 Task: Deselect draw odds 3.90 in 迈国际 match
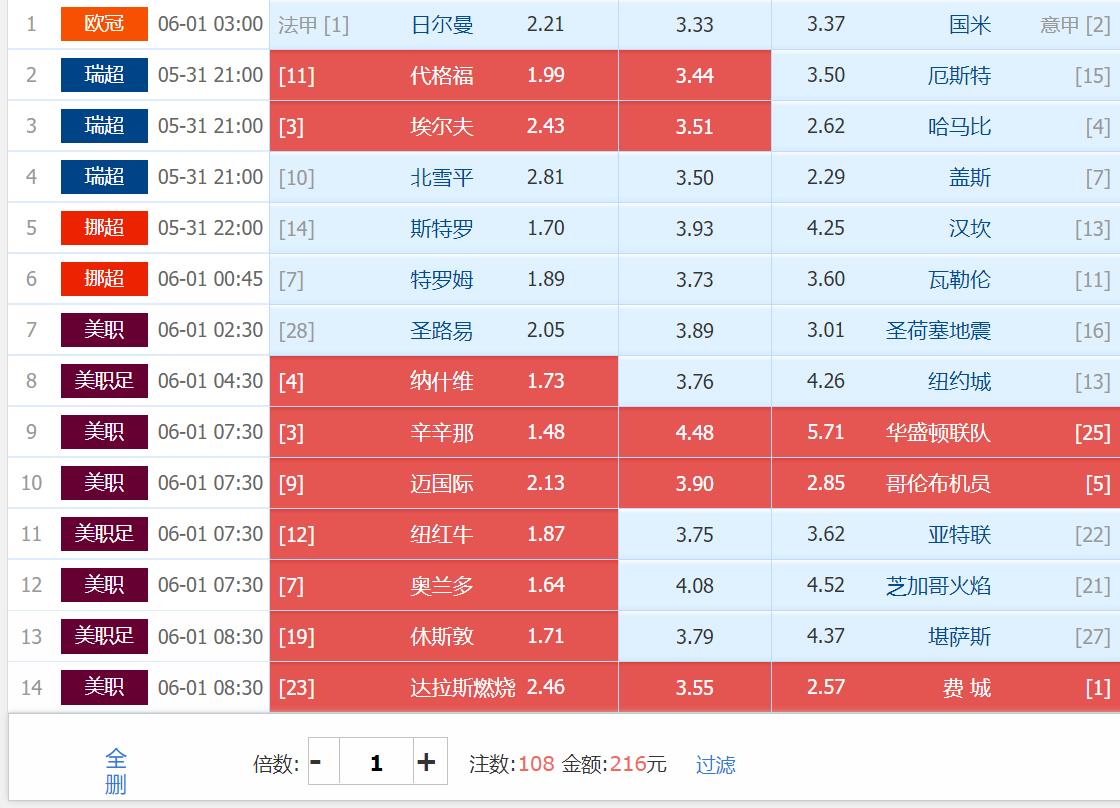tap(695, 483)
